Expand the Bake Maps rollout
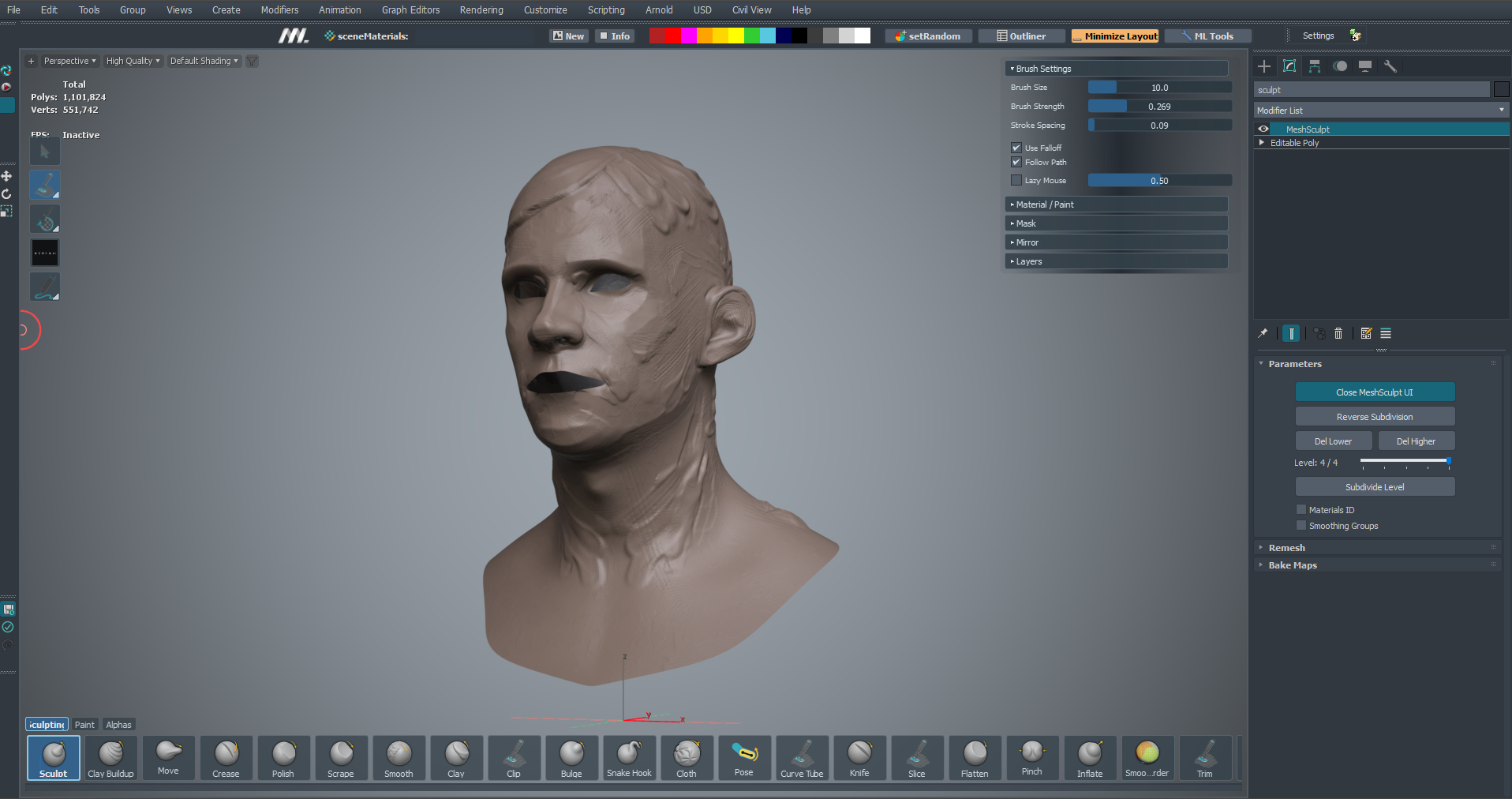Image resolution: width=1512 pixels, height=799 pixels. coord(1378,565)
